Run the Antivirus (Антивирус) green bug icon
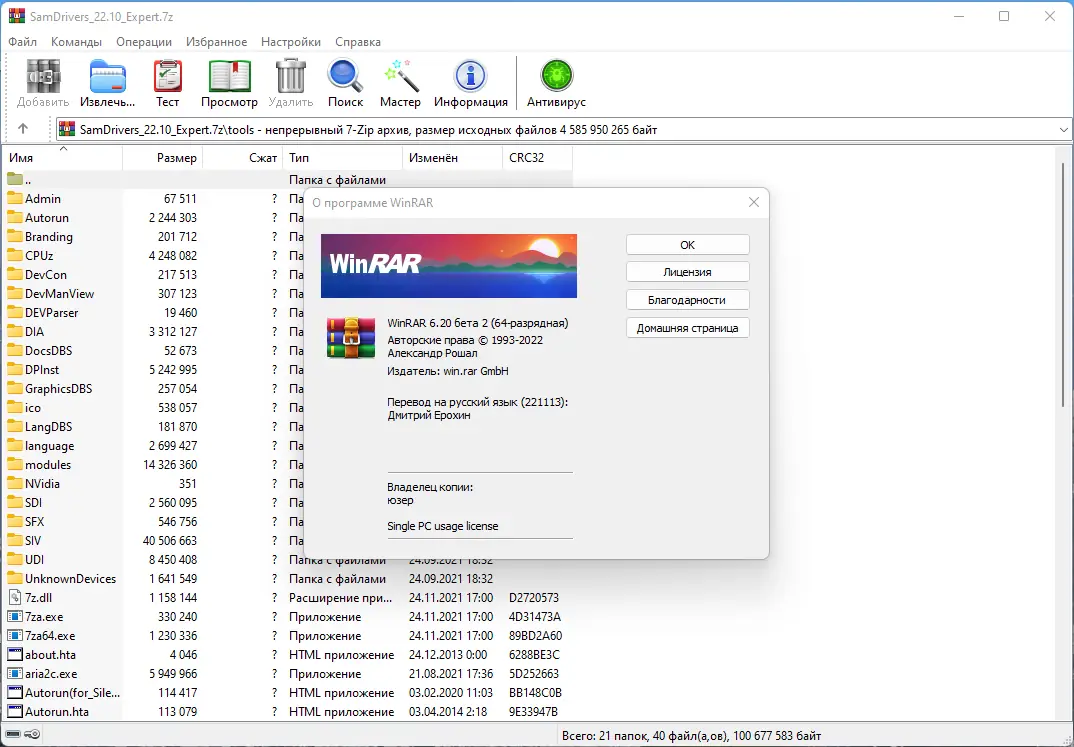Viewport: 1074px width, 747px height. (556, 76)
